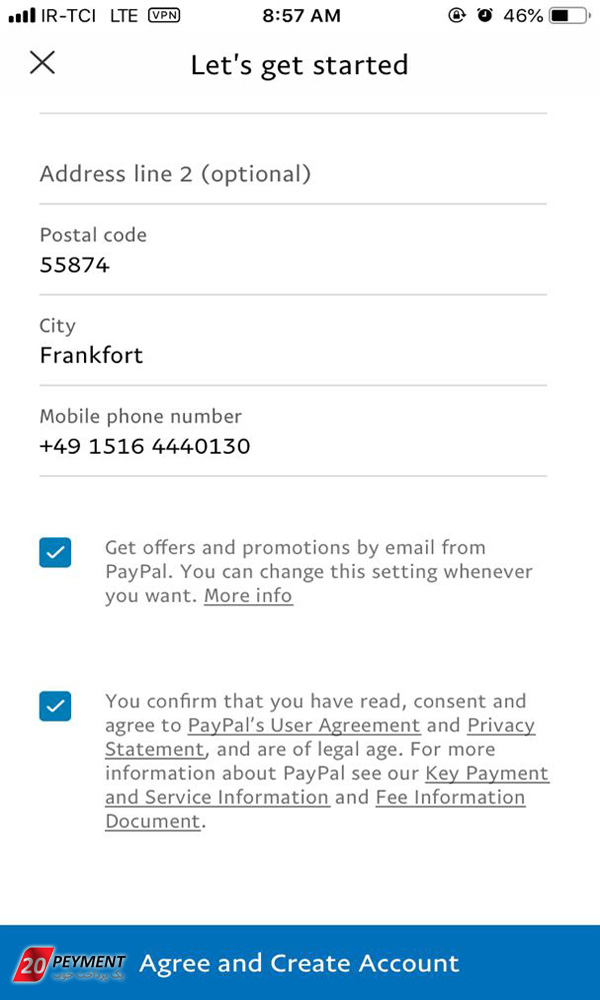
Task: Tap the battery icon in status bar
Action: (569, 16)
